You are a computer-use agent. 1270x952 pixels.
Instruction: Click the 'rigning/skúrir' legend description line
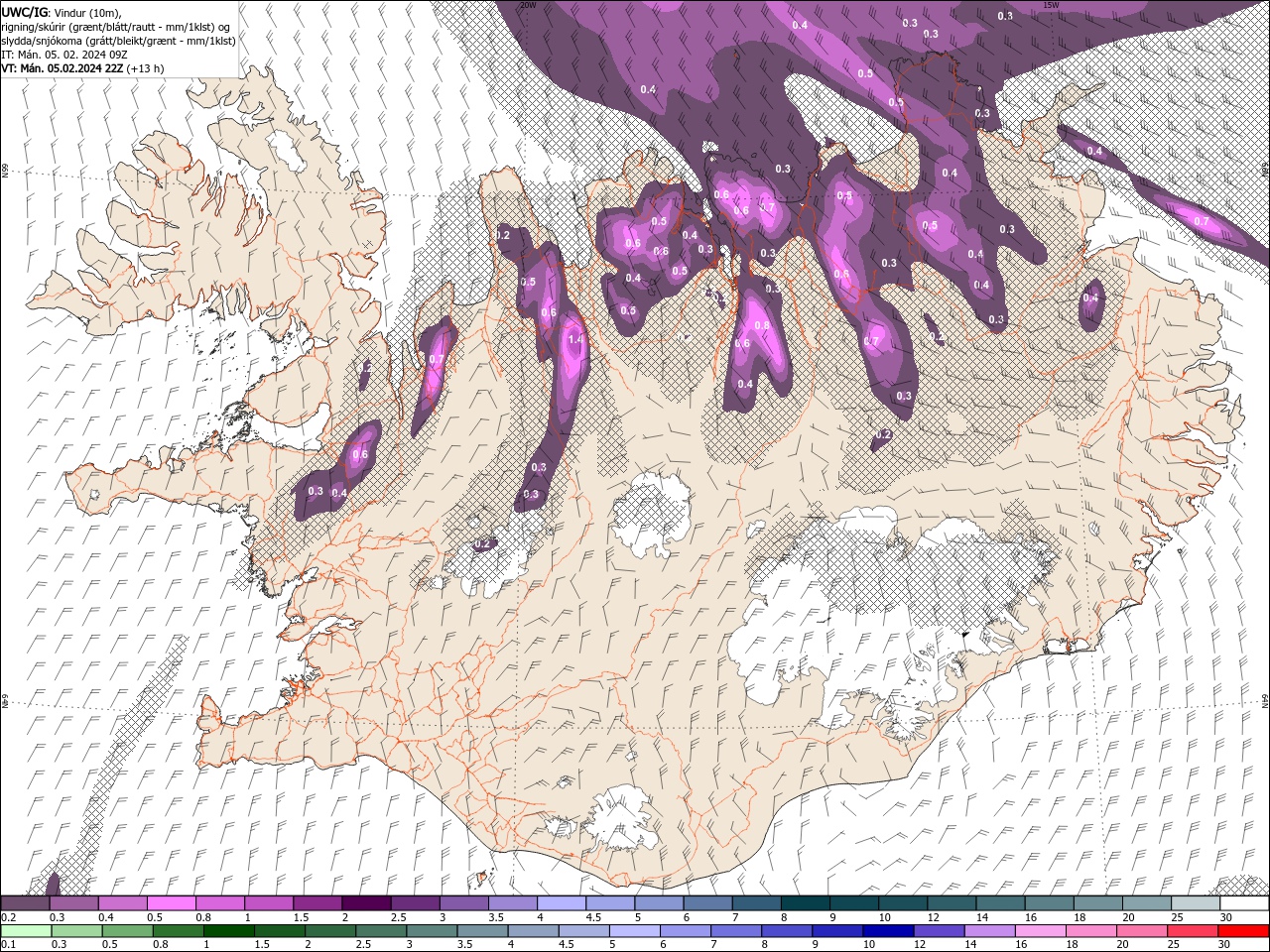click(117, 27)
